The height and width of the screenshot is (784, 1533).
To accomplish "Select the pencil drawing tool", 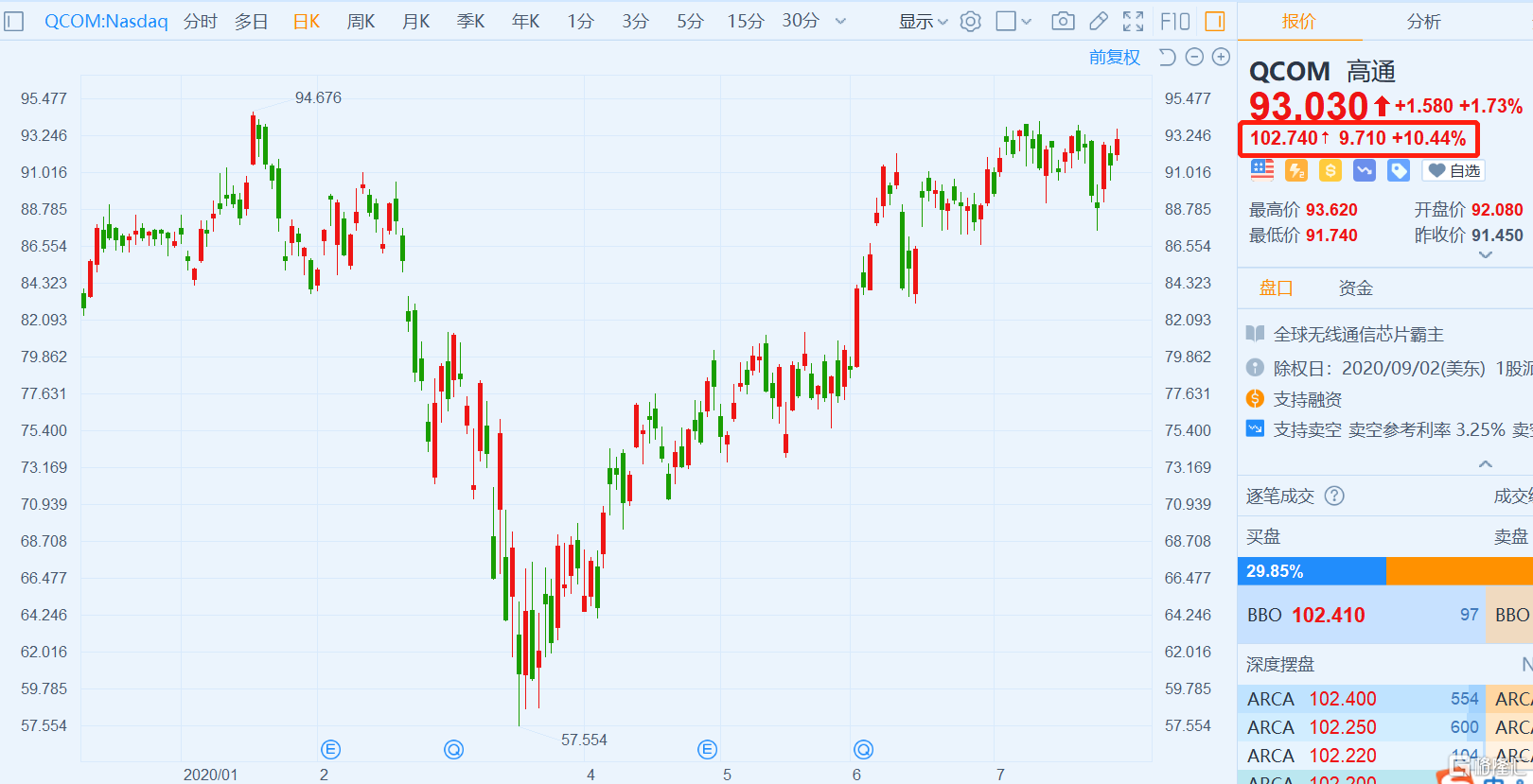I will pos(1099,21).
